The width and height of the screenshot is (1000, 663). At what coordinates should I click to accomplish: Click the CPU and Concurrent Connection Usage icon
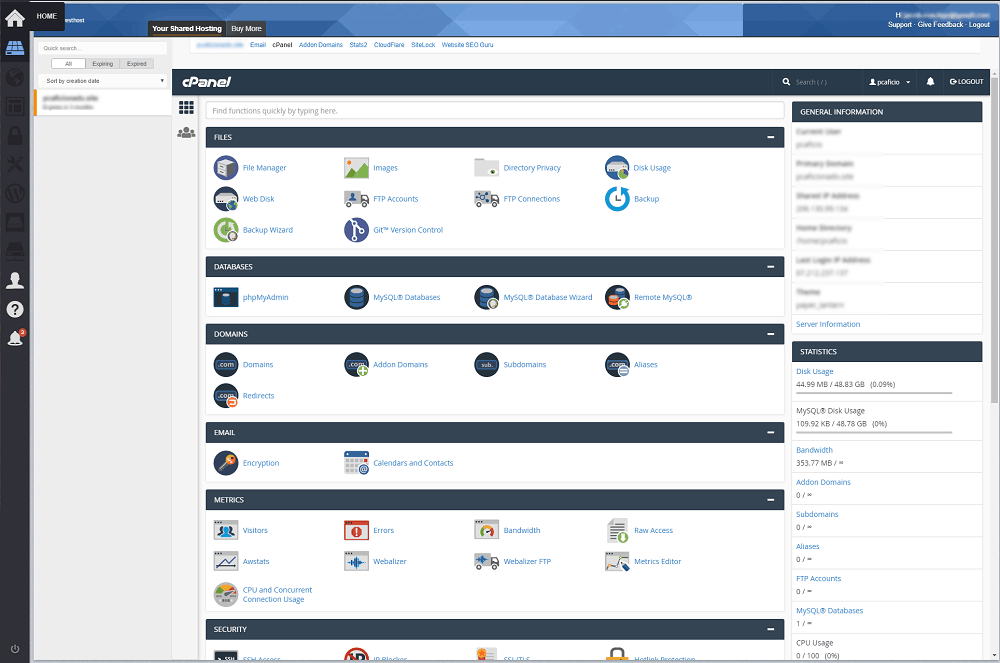(x=226, y=595)
